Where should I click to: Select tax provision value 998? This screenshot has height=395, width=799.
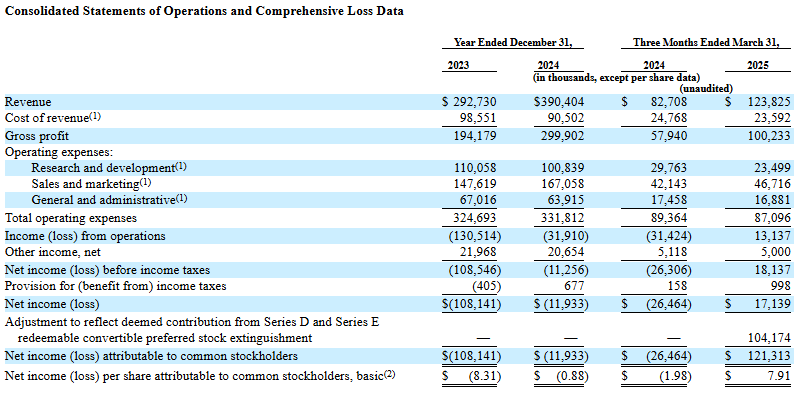click(x=780, y=286)
